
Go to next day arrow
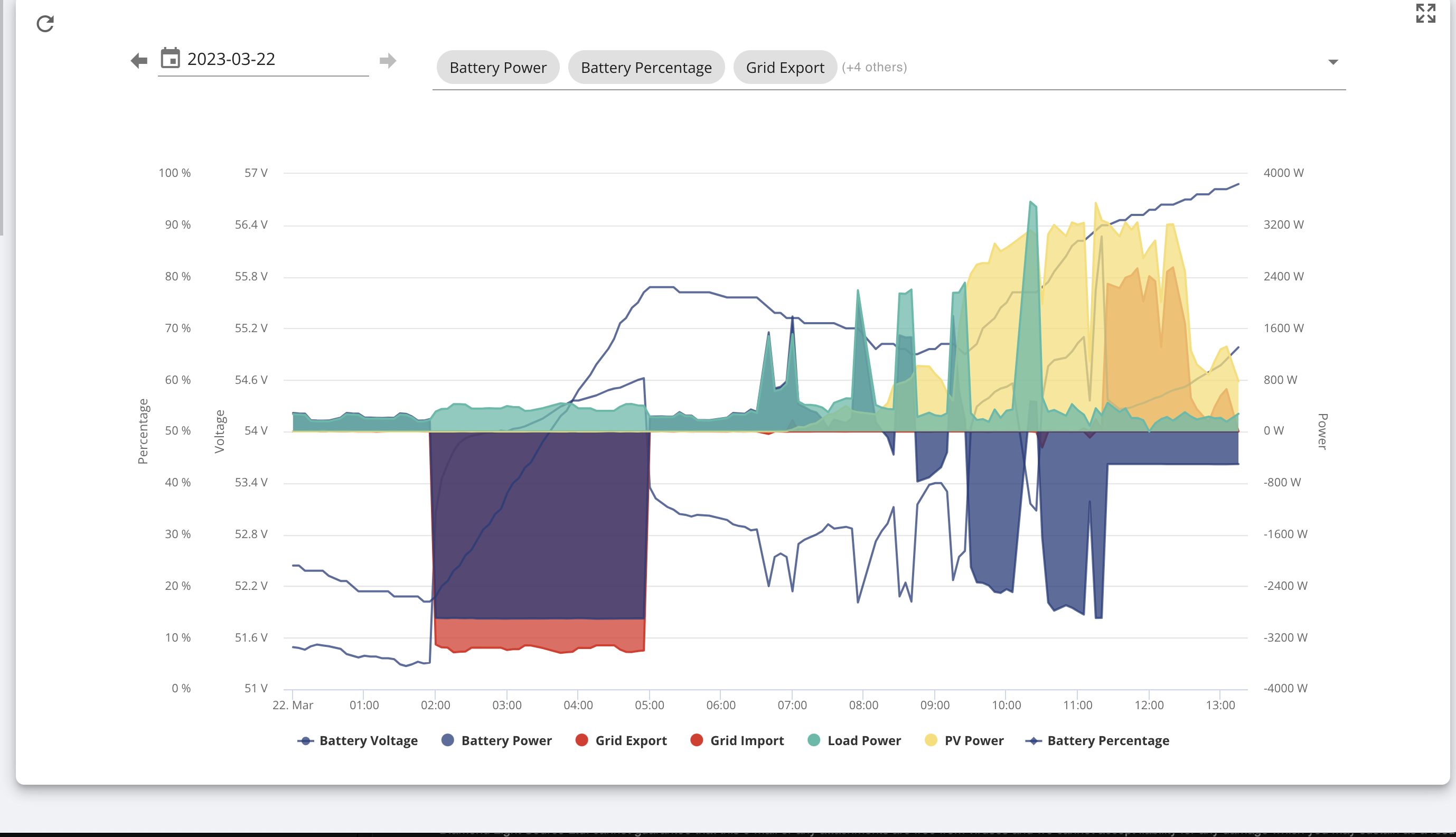pyautogui.click(x=388, y=60)
